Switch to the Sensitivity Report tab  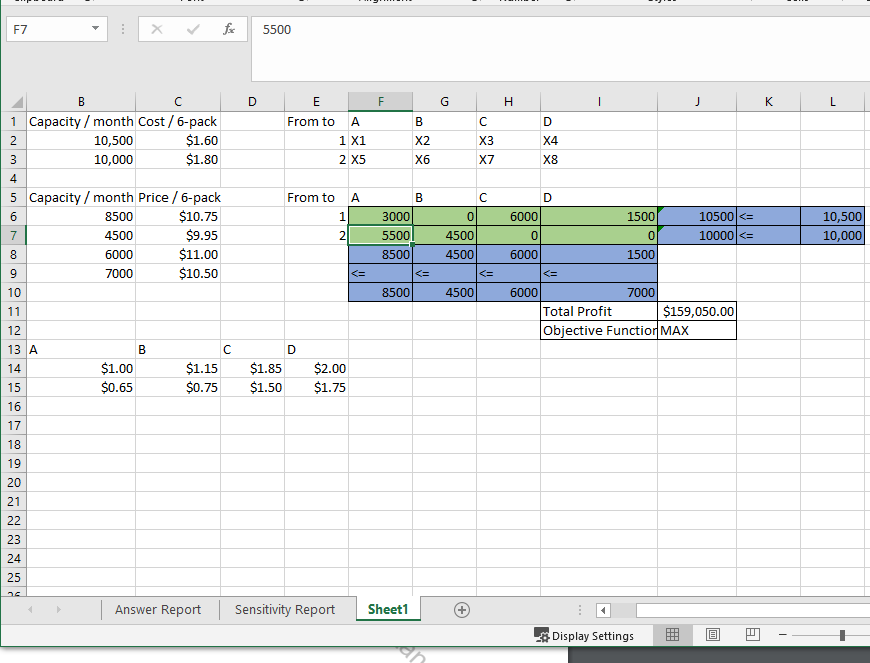pos(286,609)
